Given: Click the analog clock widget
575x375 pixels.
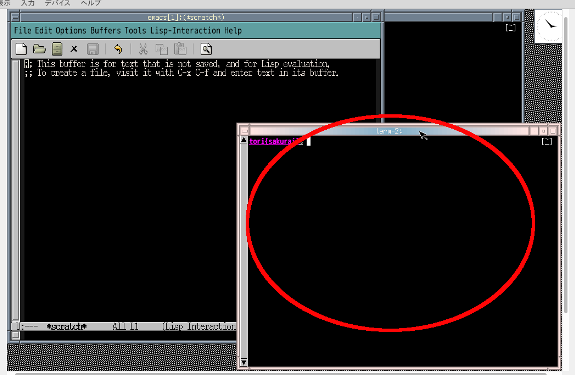Looking at the screenshot, I should click(x=548, y=26).
